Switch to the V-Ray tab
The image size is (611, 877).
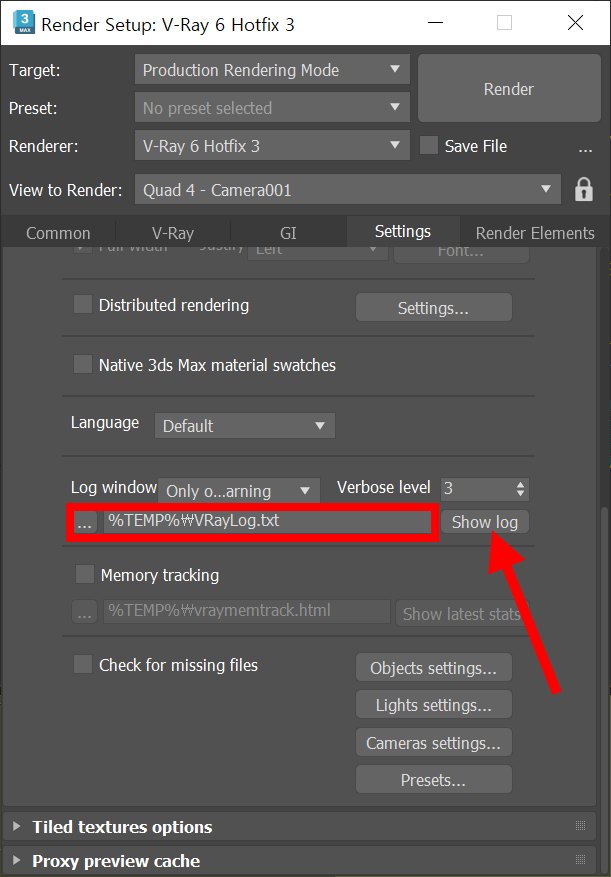tap(173, 233)
